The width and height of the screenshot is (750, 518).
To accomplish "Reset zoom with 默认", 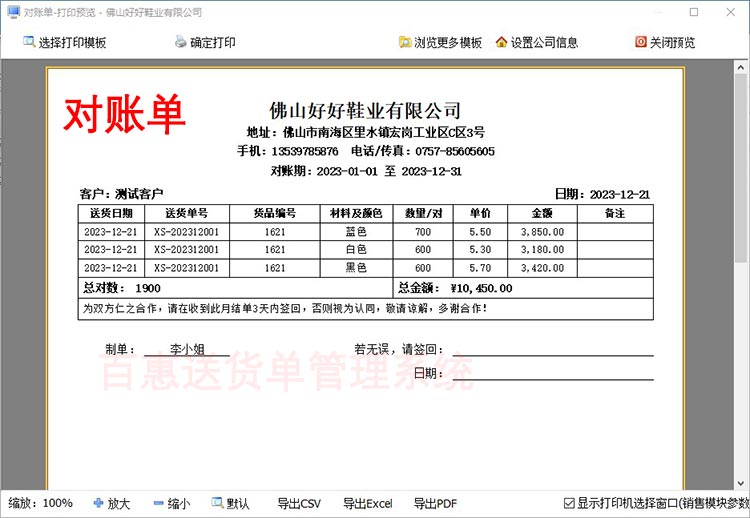I will coord(231,503).
